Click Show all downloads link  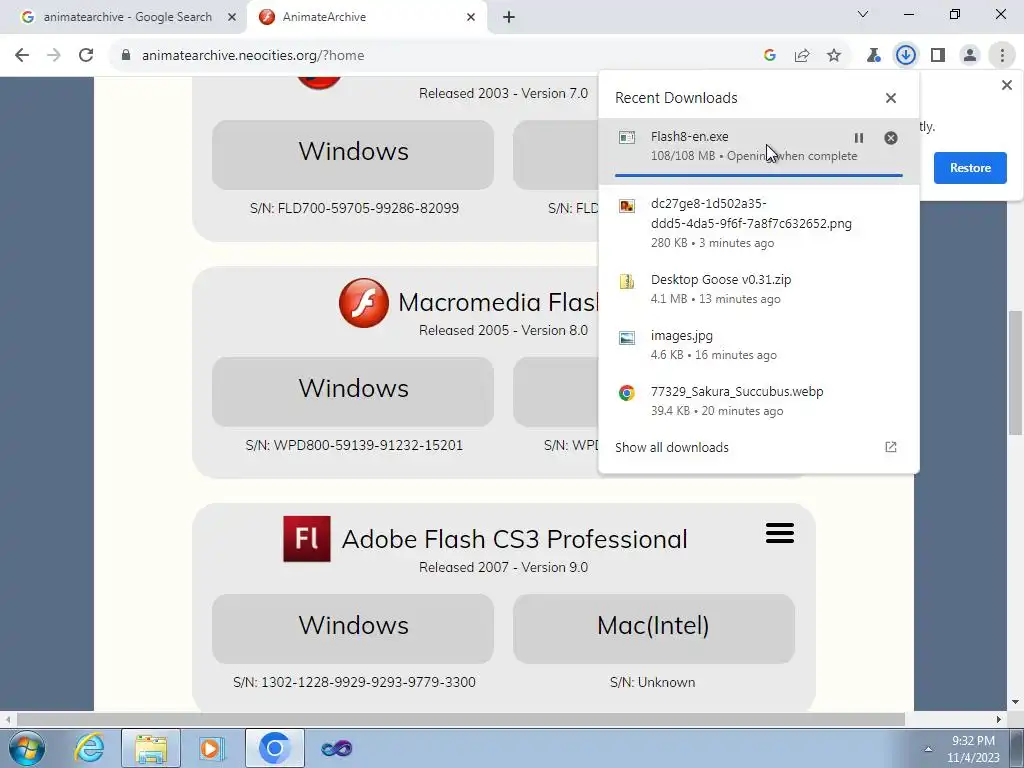[x=672, y=447]
